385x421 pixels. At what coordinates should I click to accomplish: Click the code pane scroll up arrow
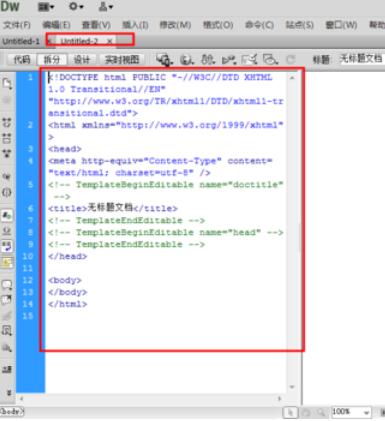point(292,78)
